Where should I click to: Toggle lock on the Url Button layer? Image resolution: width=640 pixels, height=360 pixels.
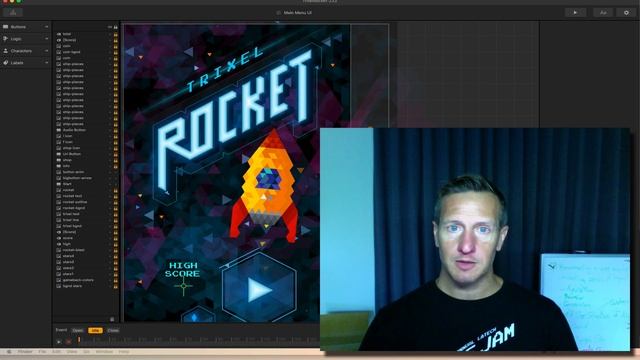pos(116,154)
